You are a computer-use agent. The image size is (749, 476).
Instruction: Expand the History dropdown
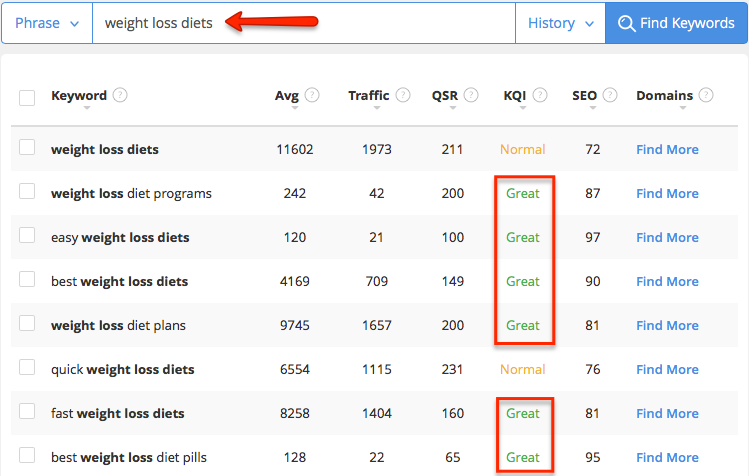(560, 23)
